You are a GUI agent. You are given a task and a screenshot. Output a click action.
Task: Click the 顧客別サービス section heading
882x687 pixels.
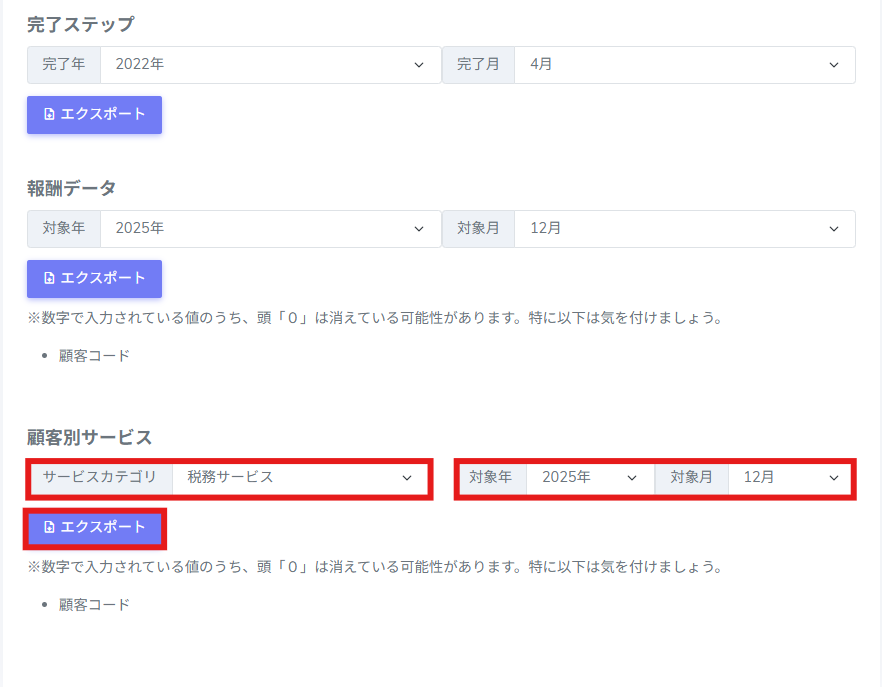[x=89, y=437]
